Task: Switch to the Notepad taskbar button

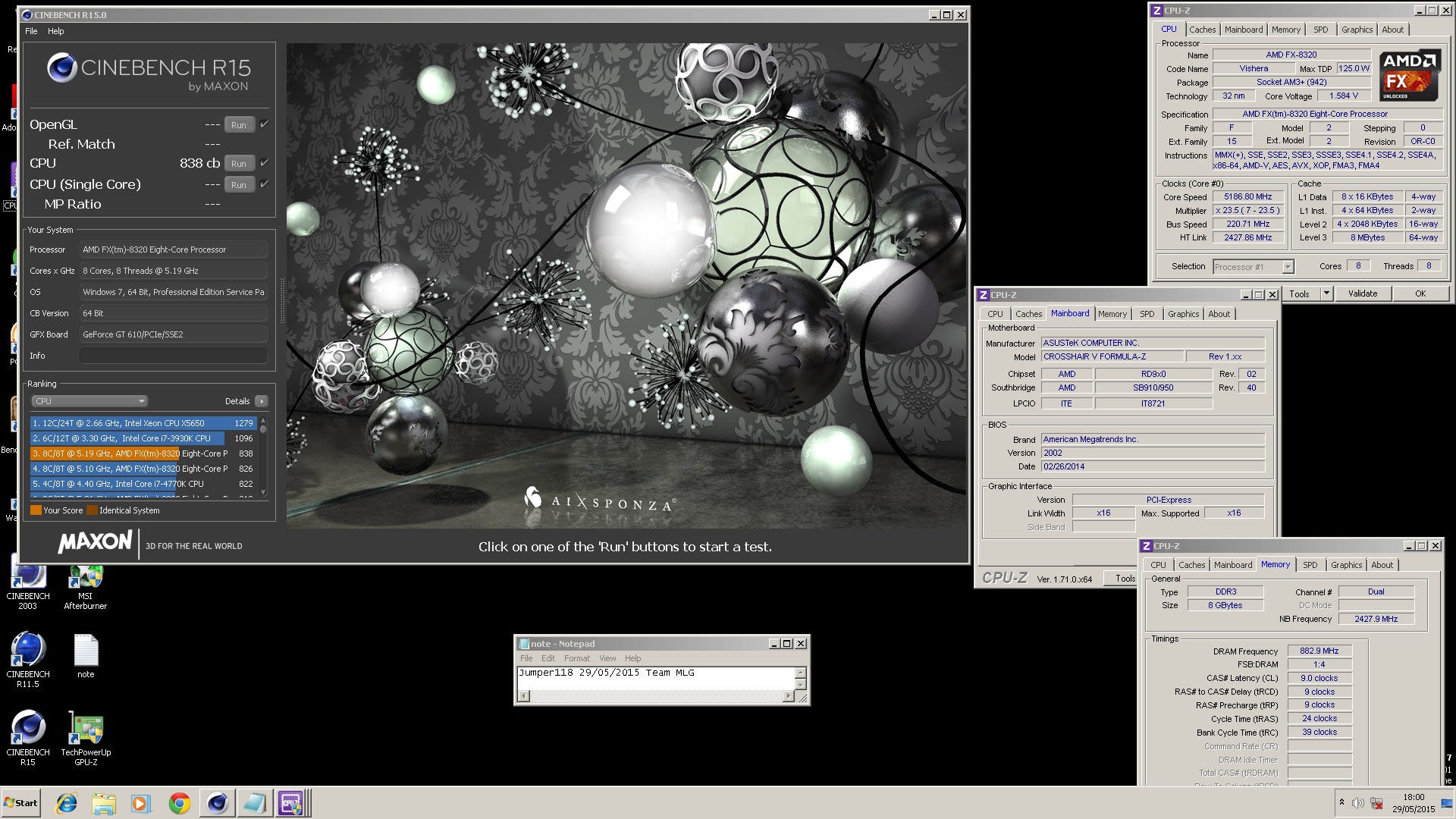Action: coord(254,803)
